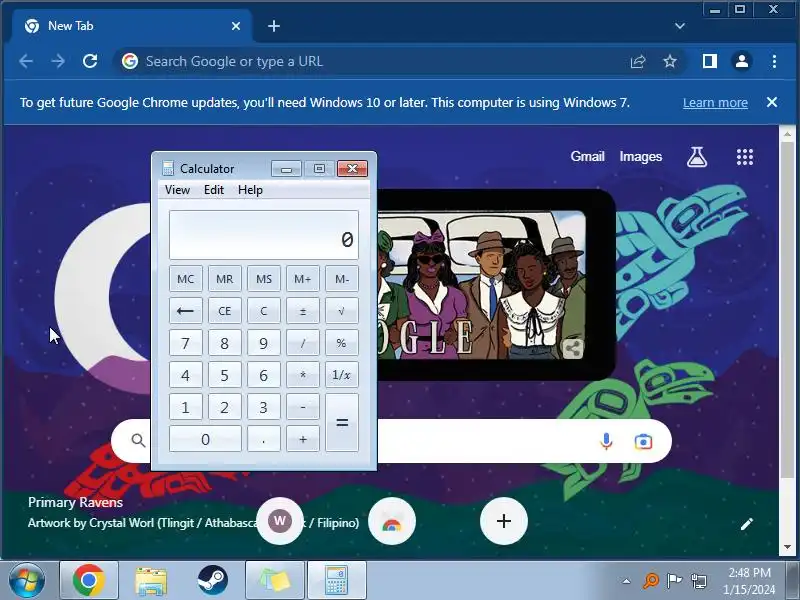Click the taskbar clock 2:48 PM
The image size is (800, 600).
[x=749, y=572]
